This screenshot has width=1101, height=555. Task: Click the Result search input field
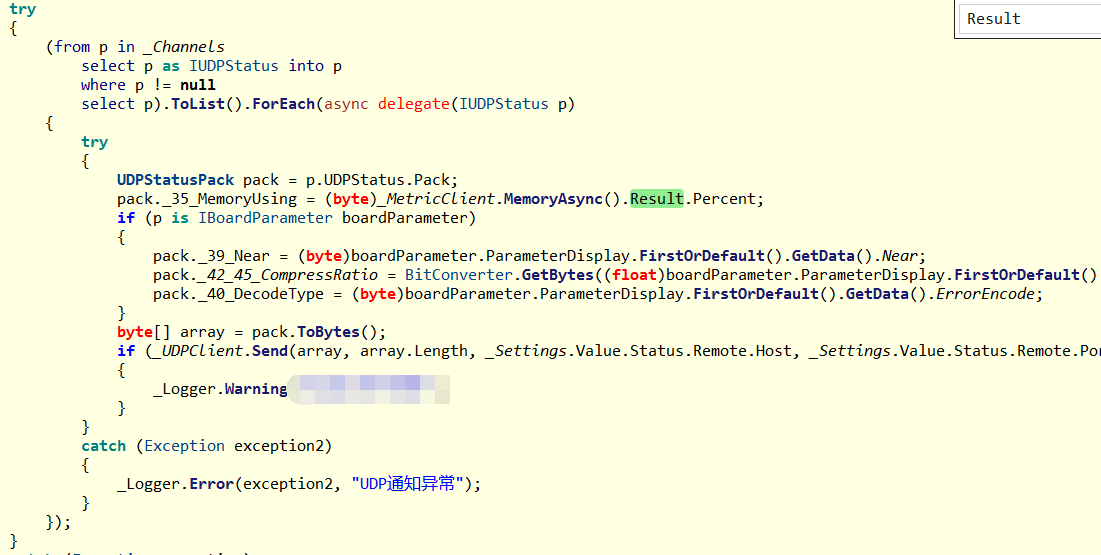tap(1028, 19)
